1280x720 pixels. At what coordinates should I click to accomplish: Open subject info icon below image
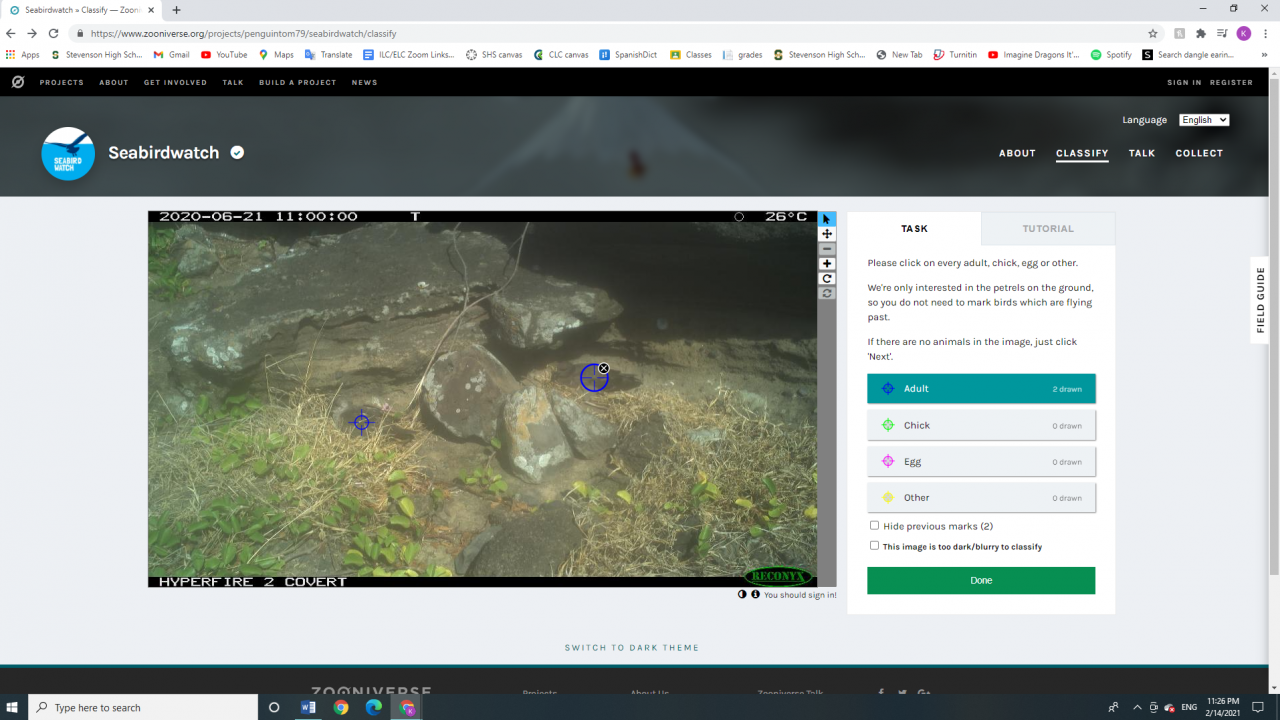pyautogui.click(x=755, y=594)
